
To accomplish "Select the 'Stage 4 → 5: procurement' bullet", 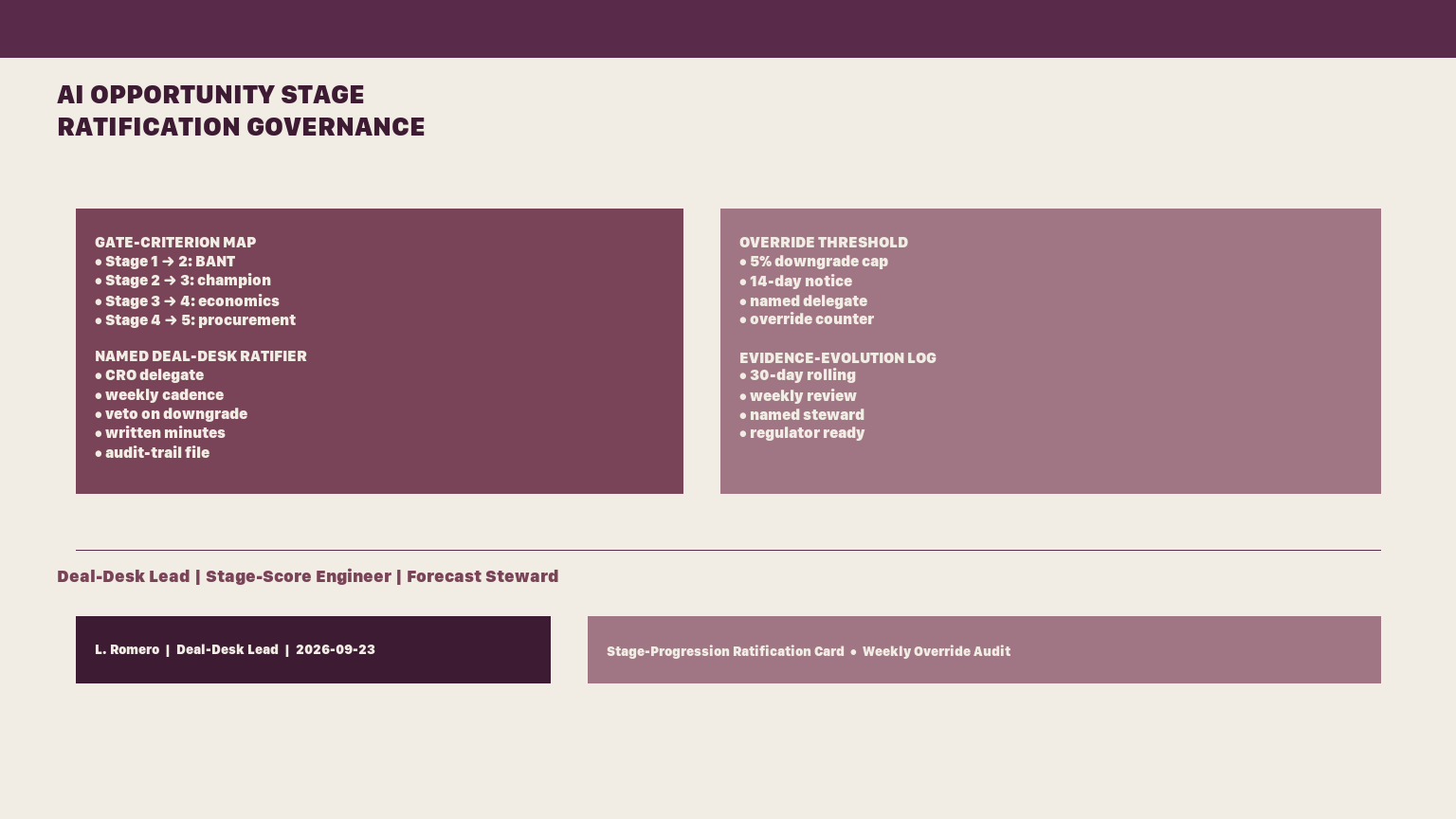I will coord(195,320).
